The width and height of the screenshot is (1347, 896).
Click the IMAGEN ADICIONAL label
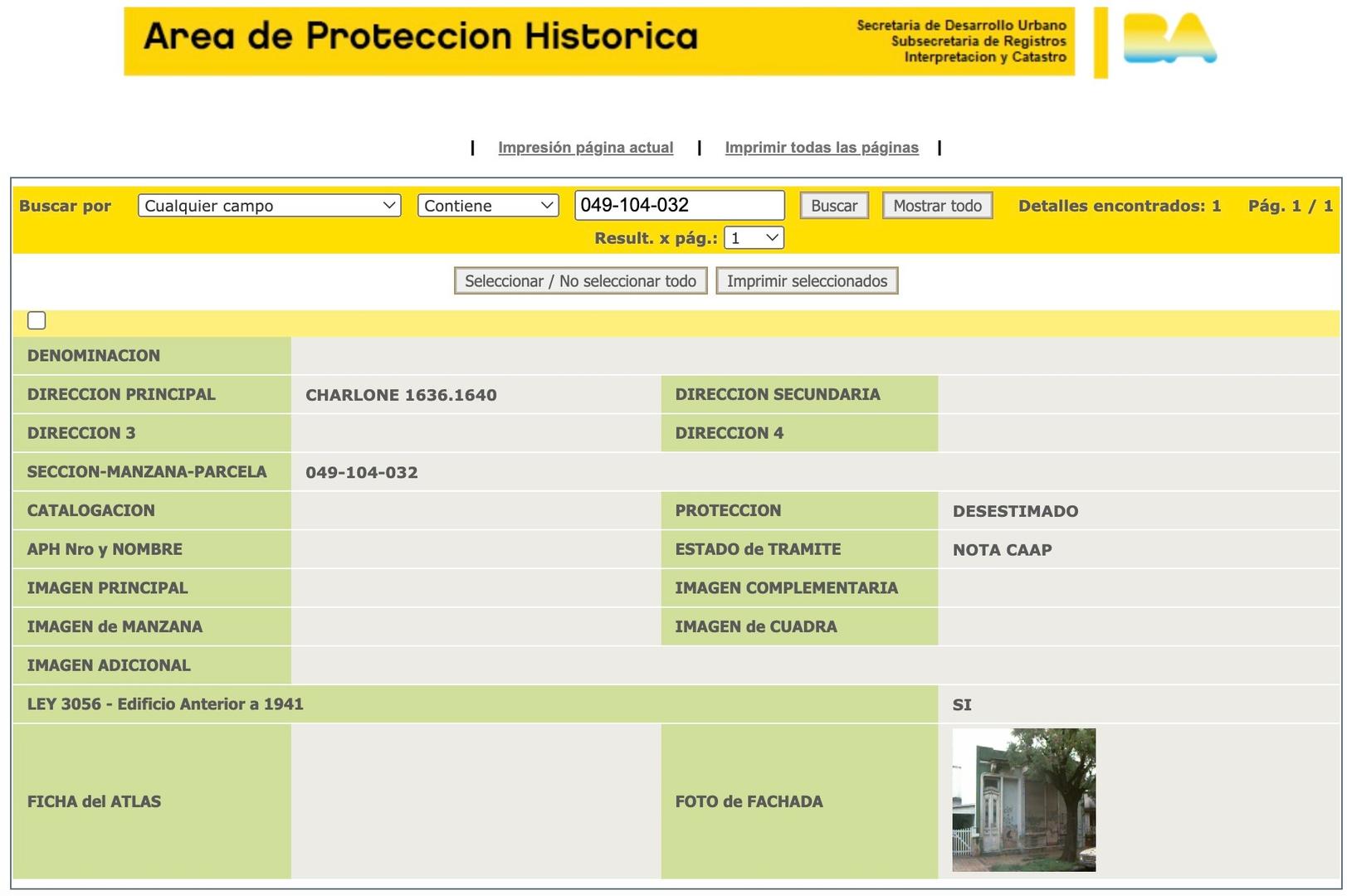pos(109,665)
